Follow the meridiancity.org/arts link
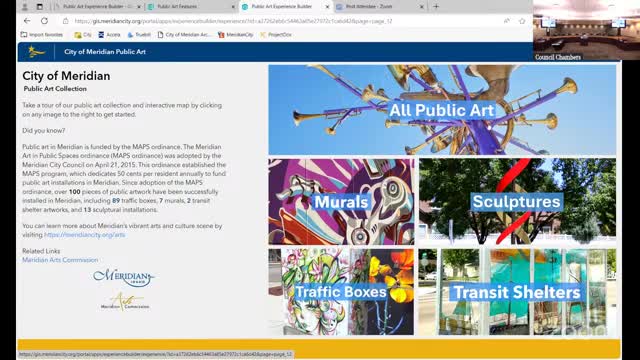Image resolution: width=640 pixels, height=360 pixels. (84, 235)
